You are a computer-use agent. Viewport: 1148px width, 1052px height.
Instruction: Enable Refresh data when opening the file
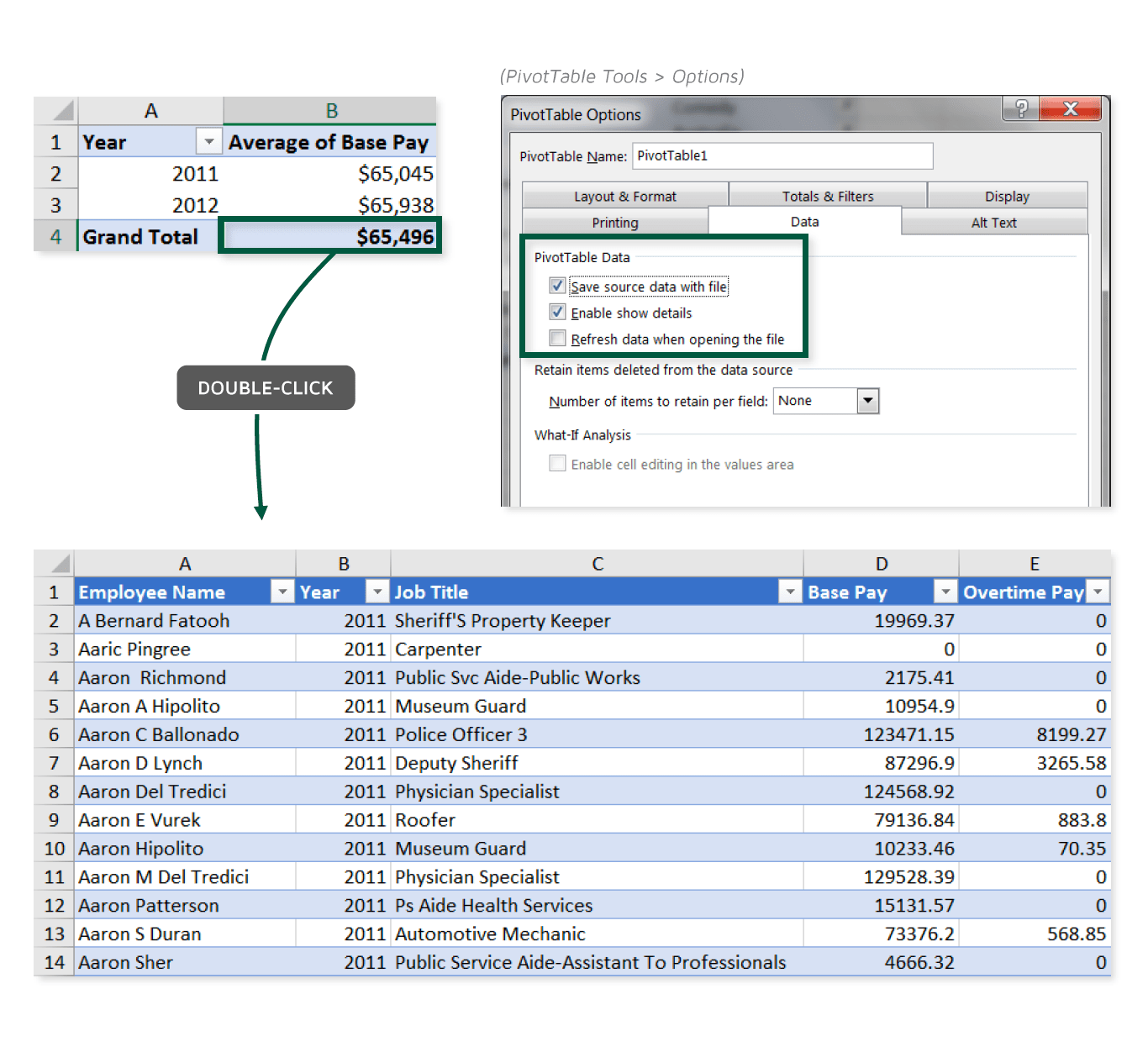pyautogui.click(x=557, y=339)
